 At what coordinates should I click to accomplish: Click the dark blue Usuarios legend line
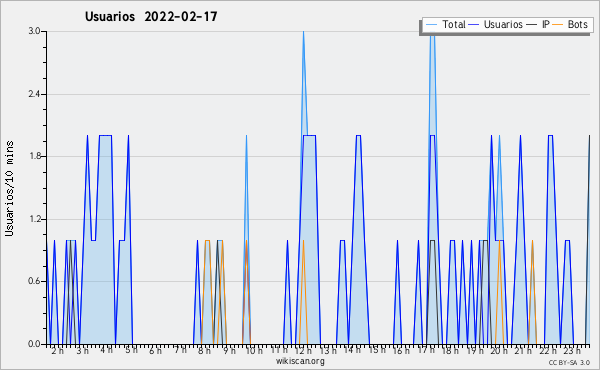(x=474, y=24)
